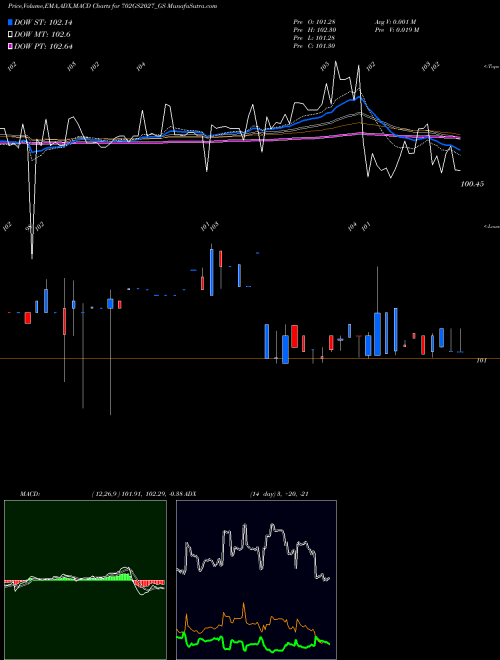Open the green MACD indicator panel
Screen dimensions: 500x660
[x=85, y=580]
